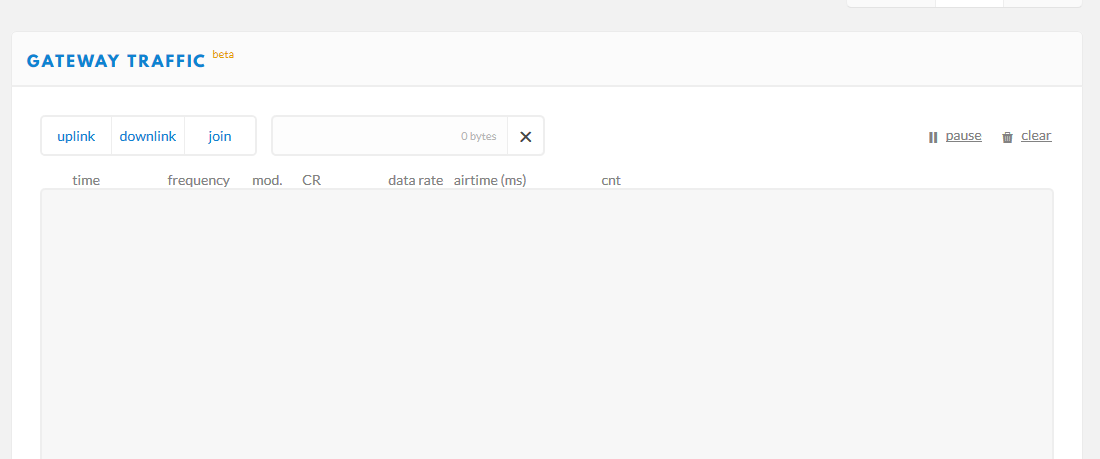This screenshot has height=459, width=1100.
Task: Click the pause bars icon
Action: point(933,138)
